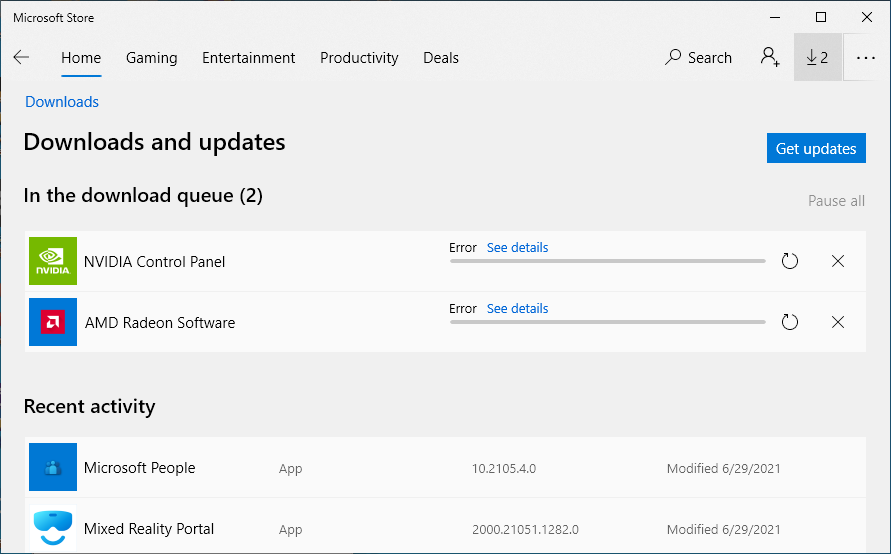Open the Search magnifier field

[x=698, y=57]
